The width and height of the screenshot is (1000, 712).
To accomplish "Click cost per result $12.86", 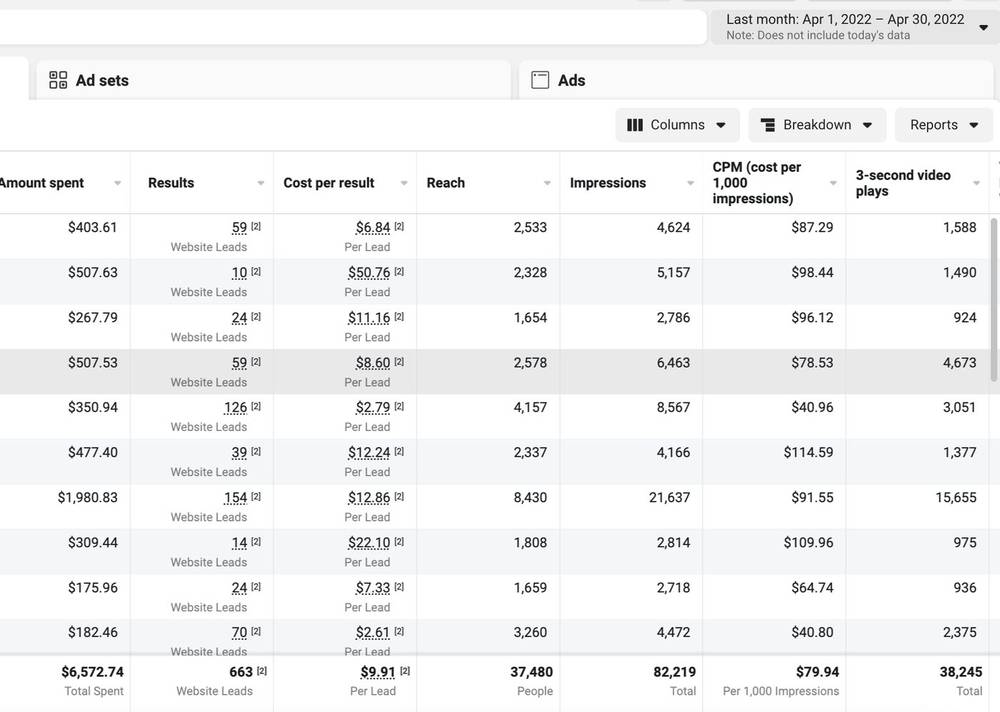I will 369,498.
